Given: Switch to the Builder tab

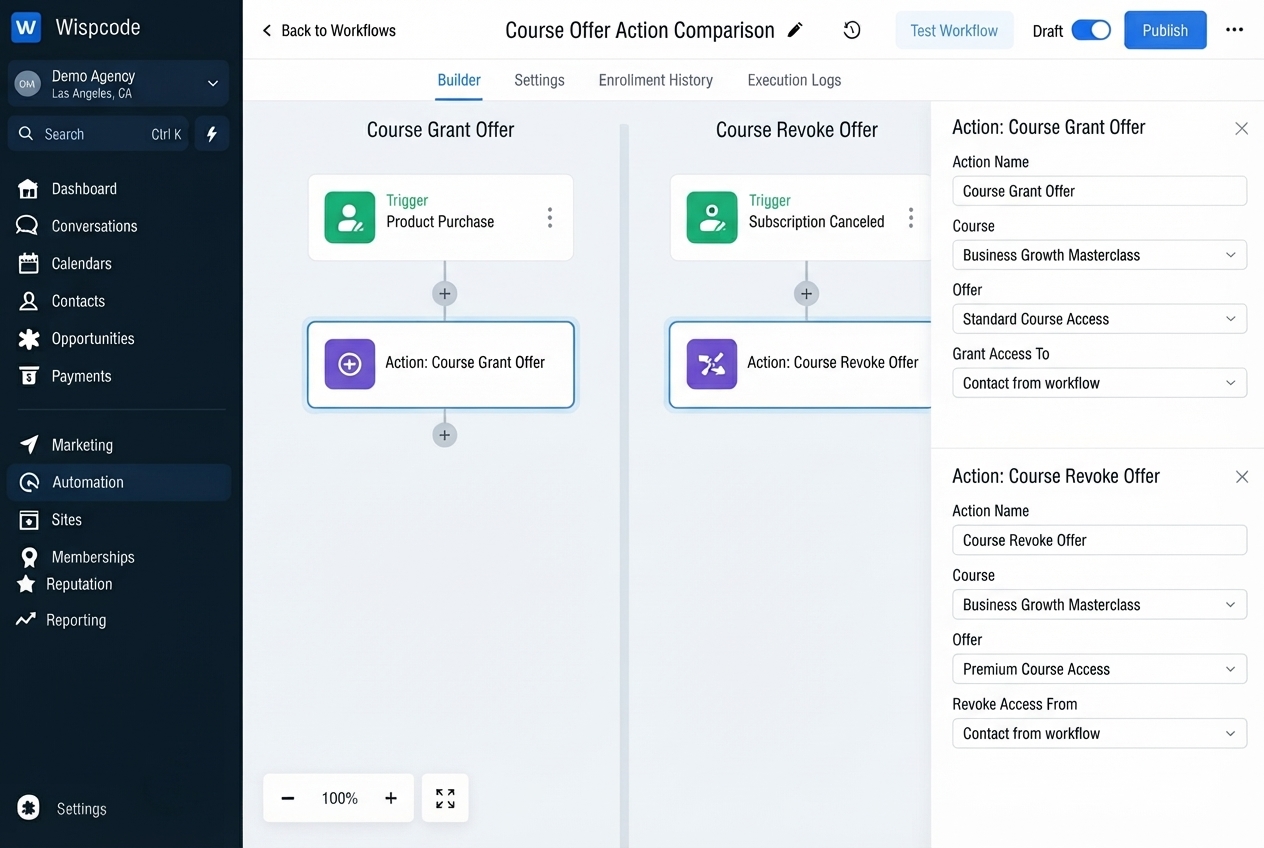Looking at the screenshot, I should click(x=459, y=80).
